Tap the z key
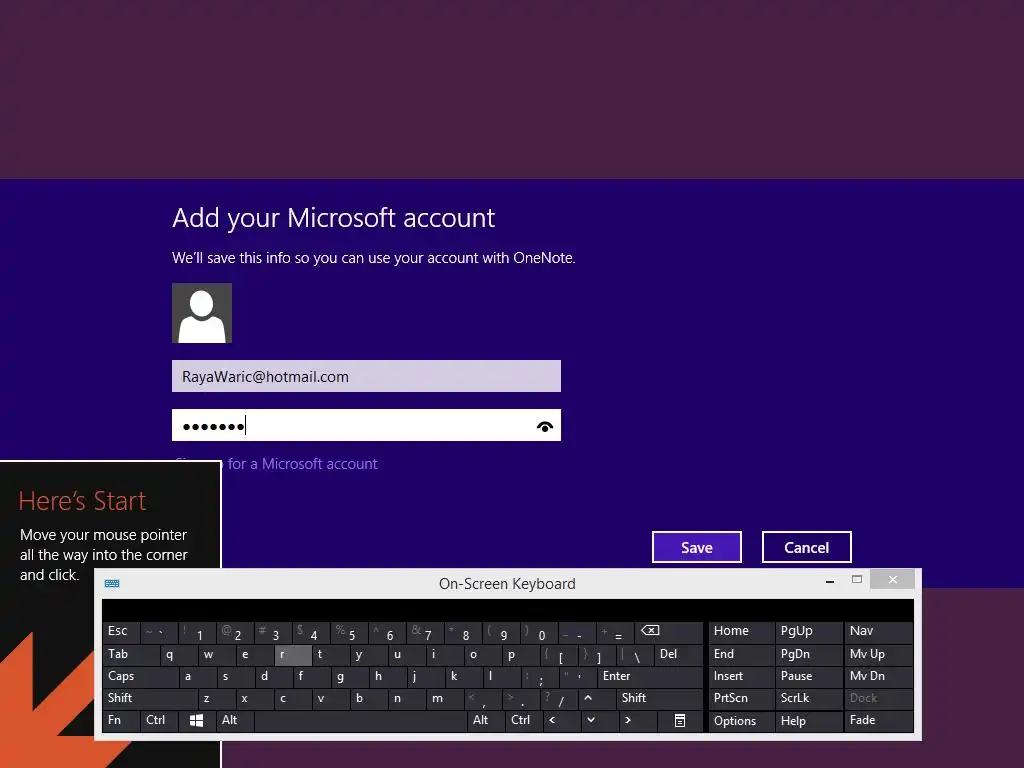This screenshot has height=768, width=1024. click(x=216, y=699)
